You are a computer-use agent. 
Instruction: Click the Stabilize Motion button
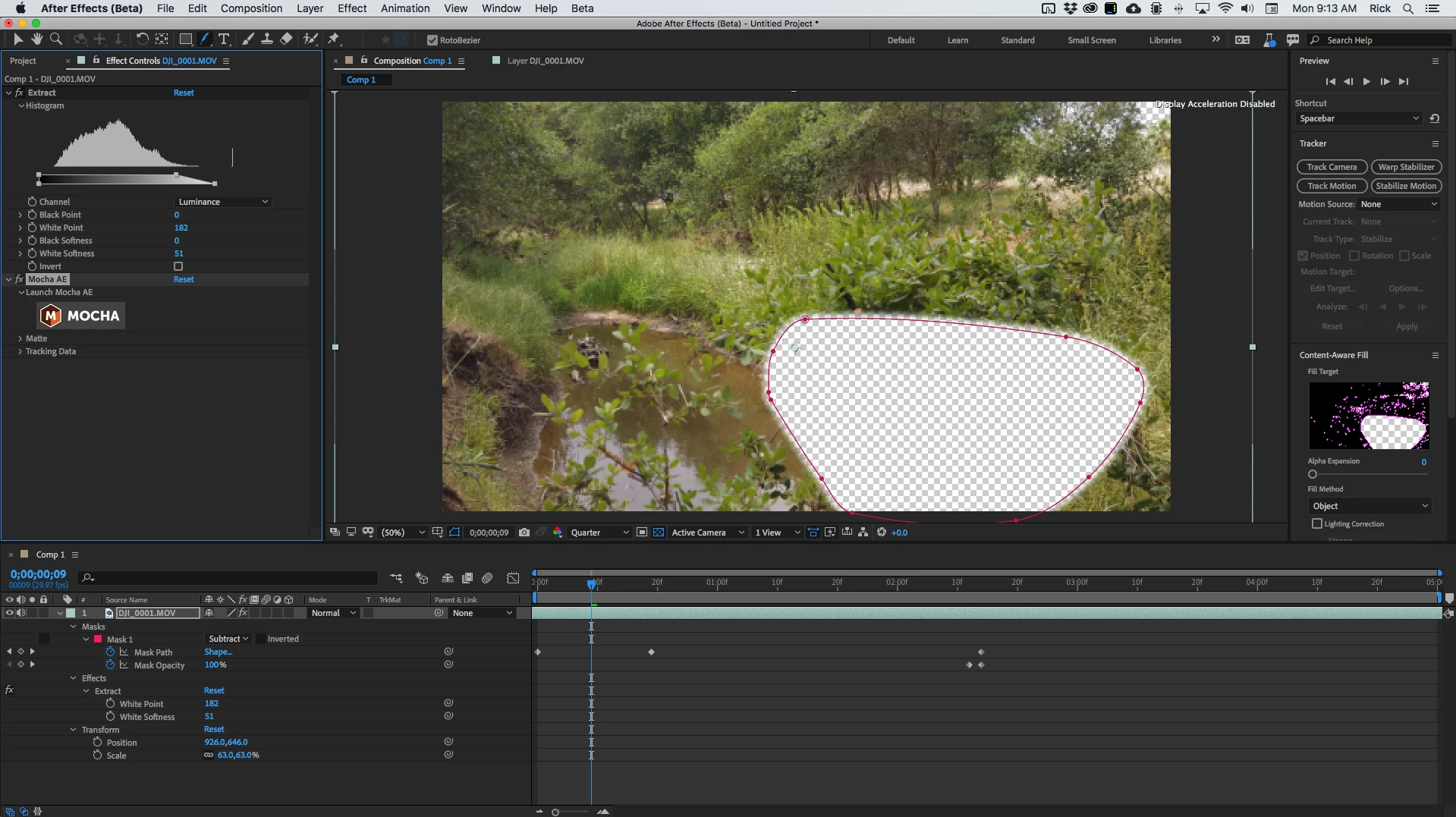1406,186
